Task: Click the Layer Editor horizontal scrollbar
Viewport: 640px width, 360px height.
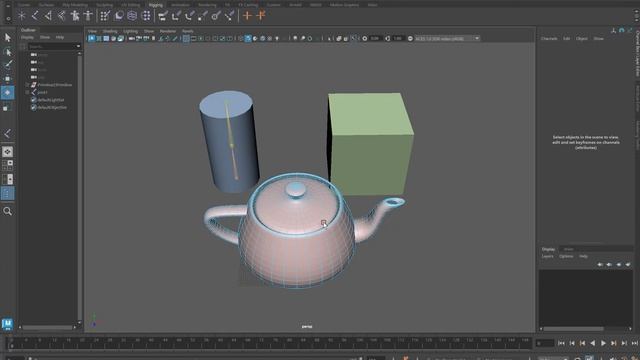Action: pyautogui.click(x=573, y=329)
